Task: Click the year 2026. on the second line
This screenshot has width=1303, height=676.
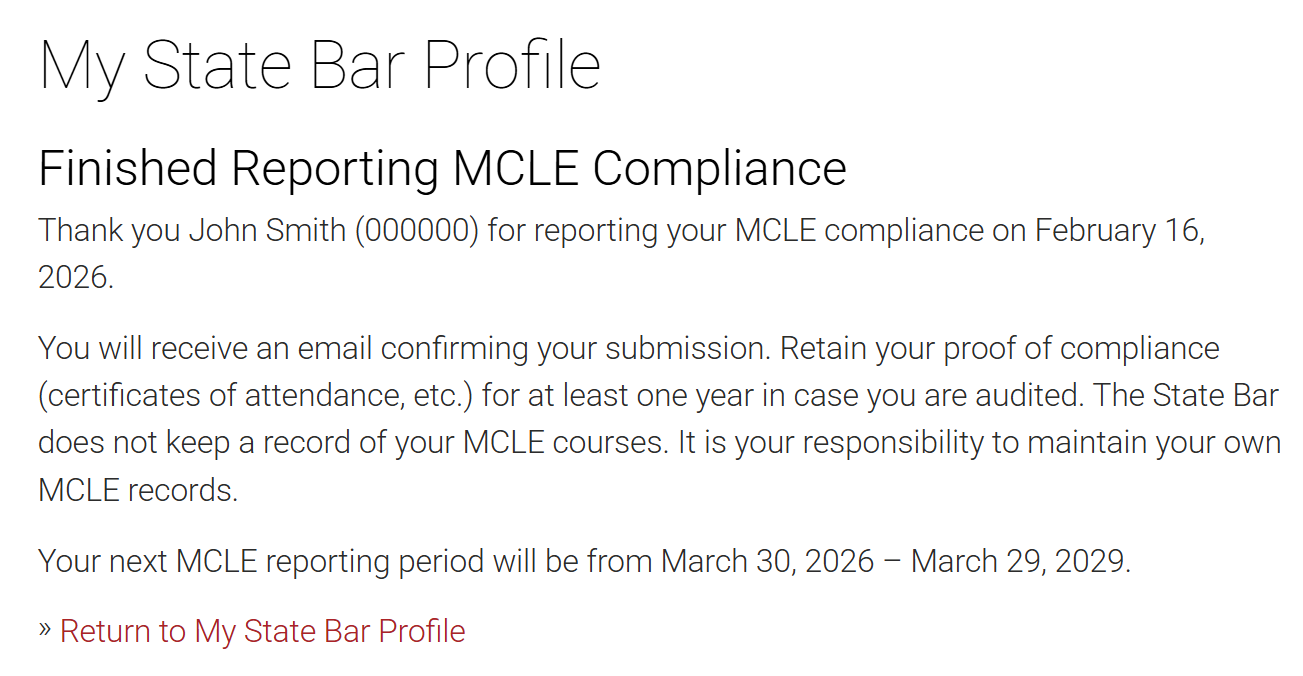Action: (76, 277)
